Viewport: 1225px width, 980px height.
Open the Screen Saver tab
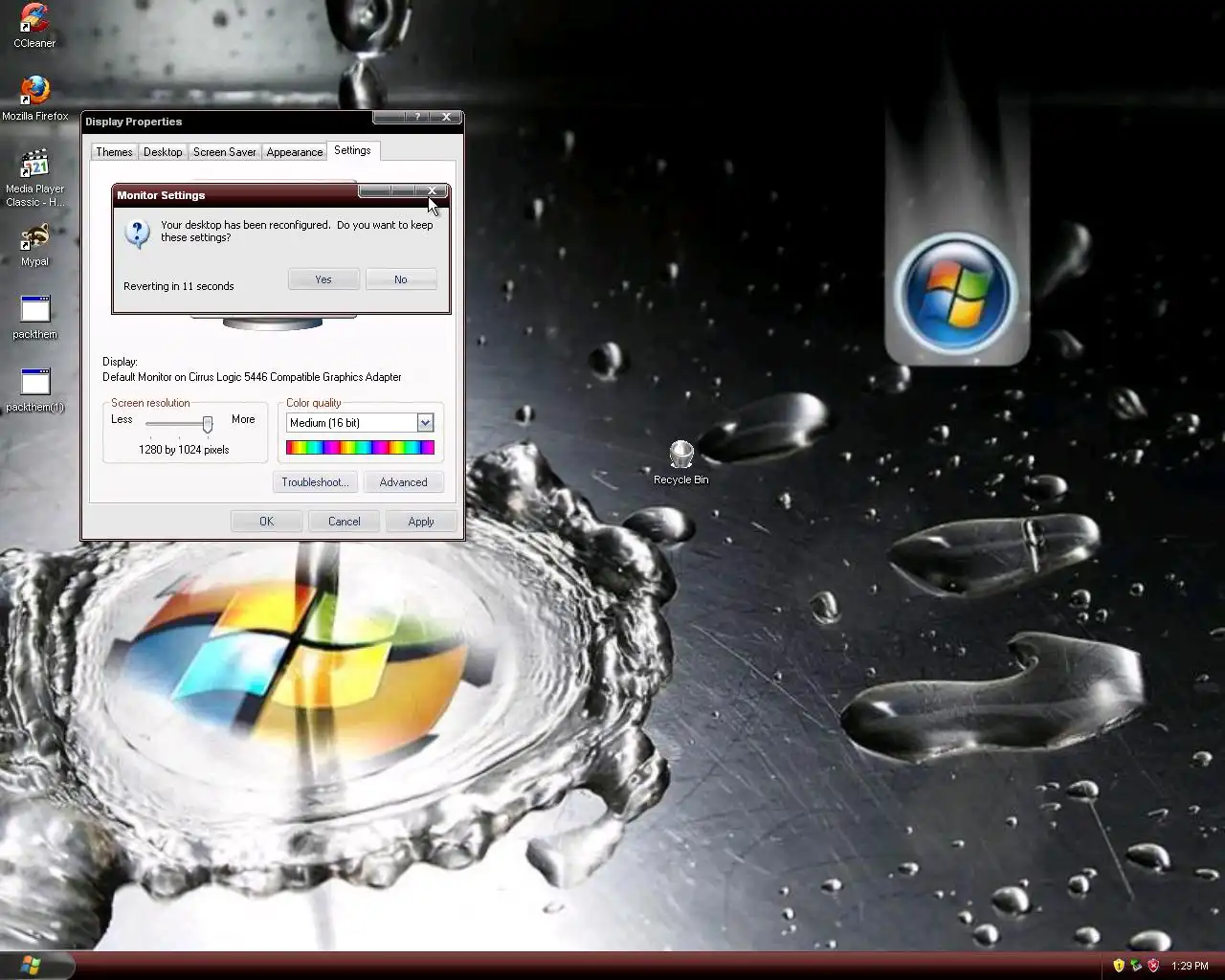click(x=224, y=152)
